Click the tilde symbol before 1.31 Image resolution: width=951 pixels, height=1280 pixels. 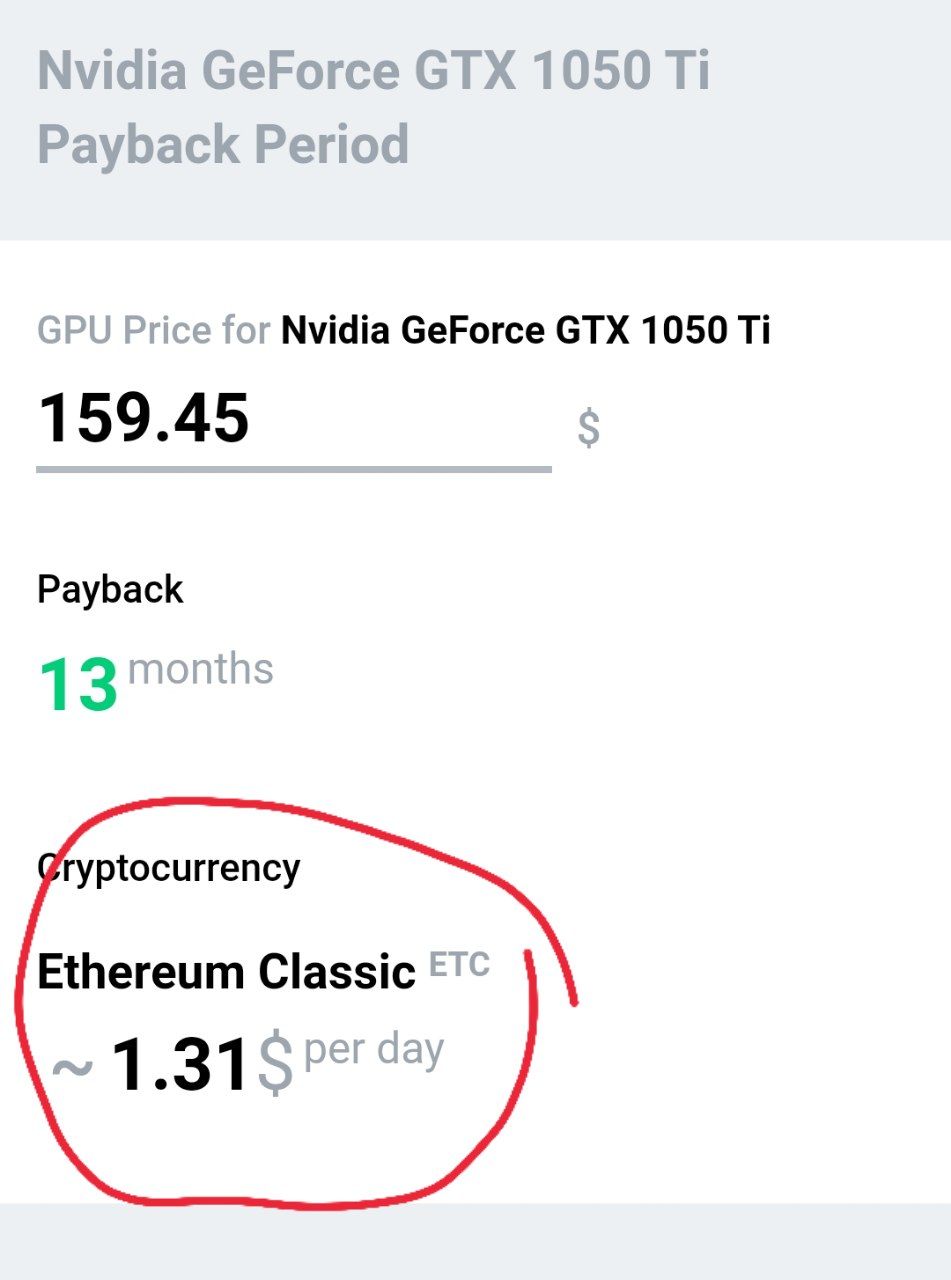[72, 1069]
